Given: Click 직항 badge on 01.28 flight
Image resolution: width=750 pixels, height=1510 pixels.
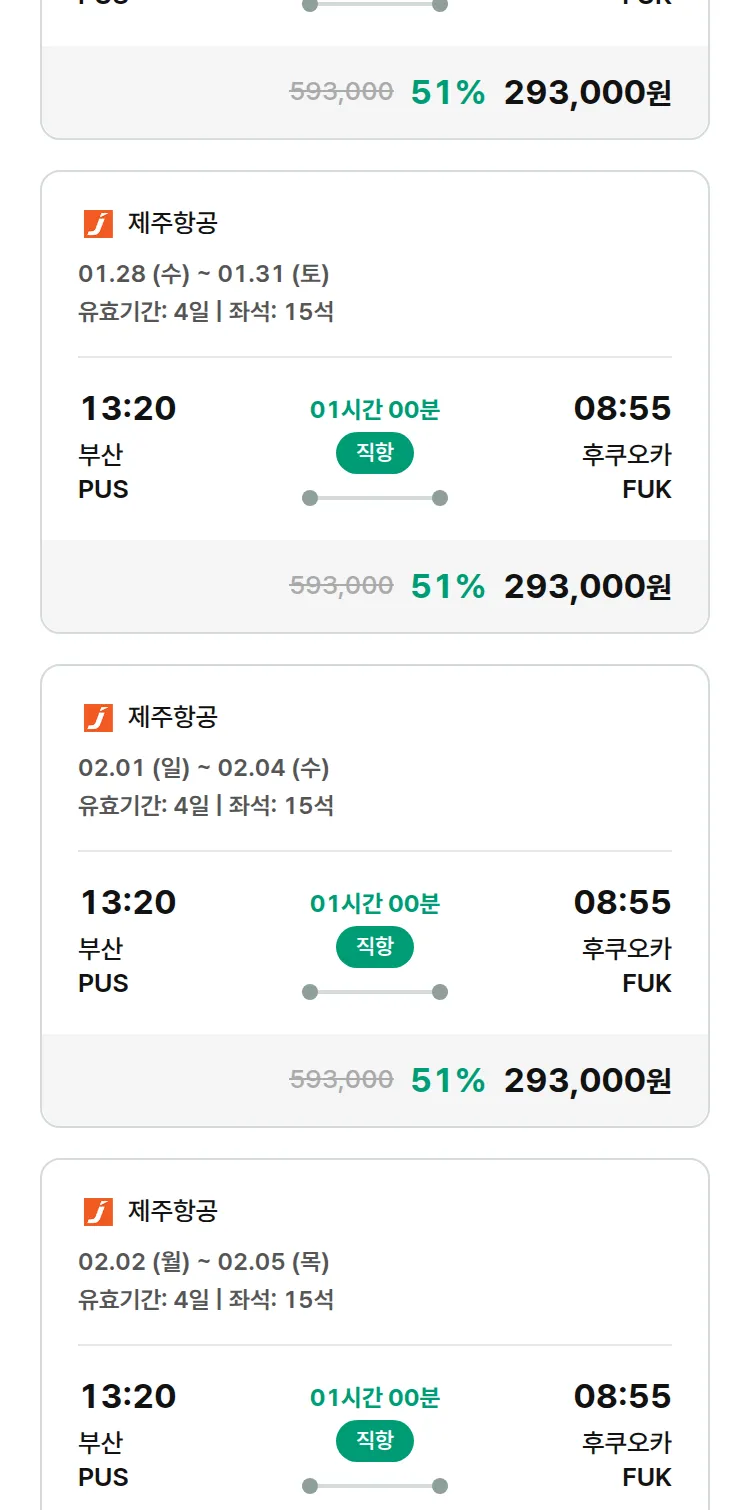Looking at the screenshot, I should point(375,453).
